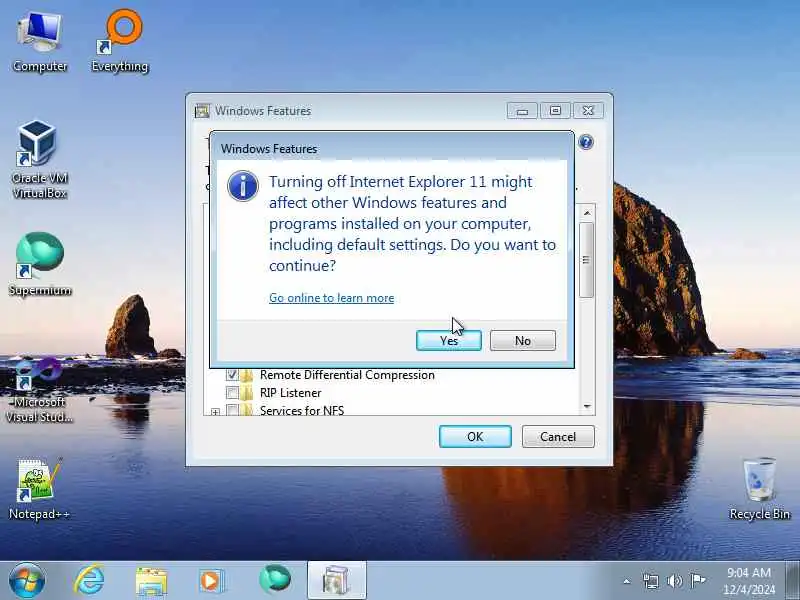Open the Windows Start button
800x600 pixels.
(27, 581)
